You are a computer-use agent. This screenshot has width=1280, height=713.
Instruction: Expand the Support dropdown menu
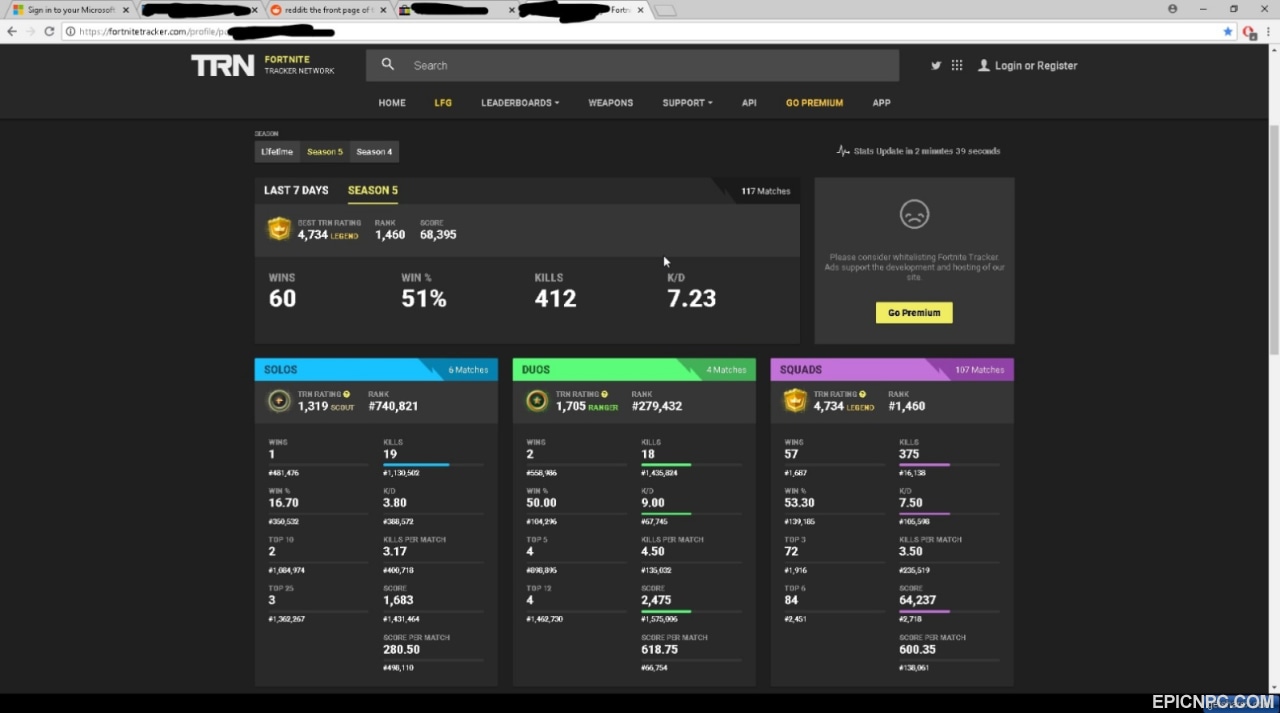687,103
